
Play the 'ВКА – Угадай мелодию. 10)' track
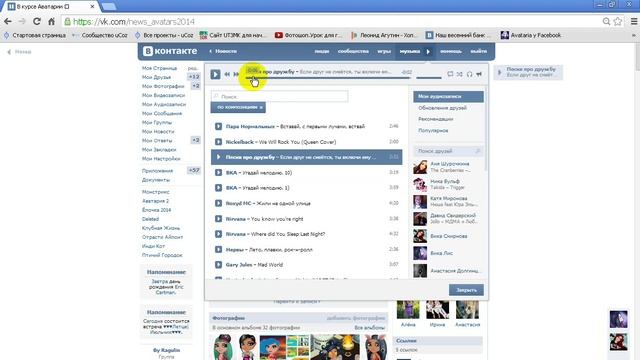218,173
